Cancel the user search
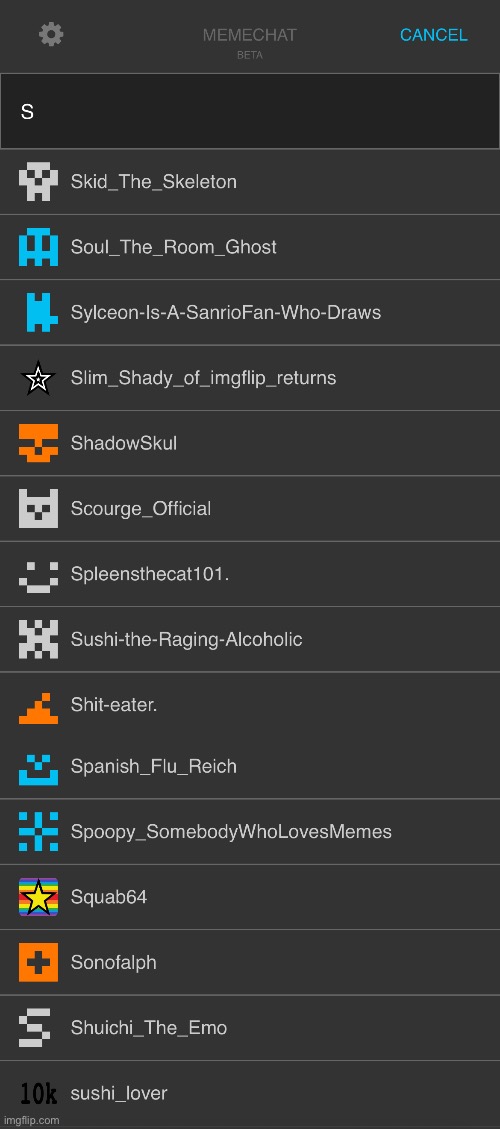The image size is (500, 1129). point(434,35)
